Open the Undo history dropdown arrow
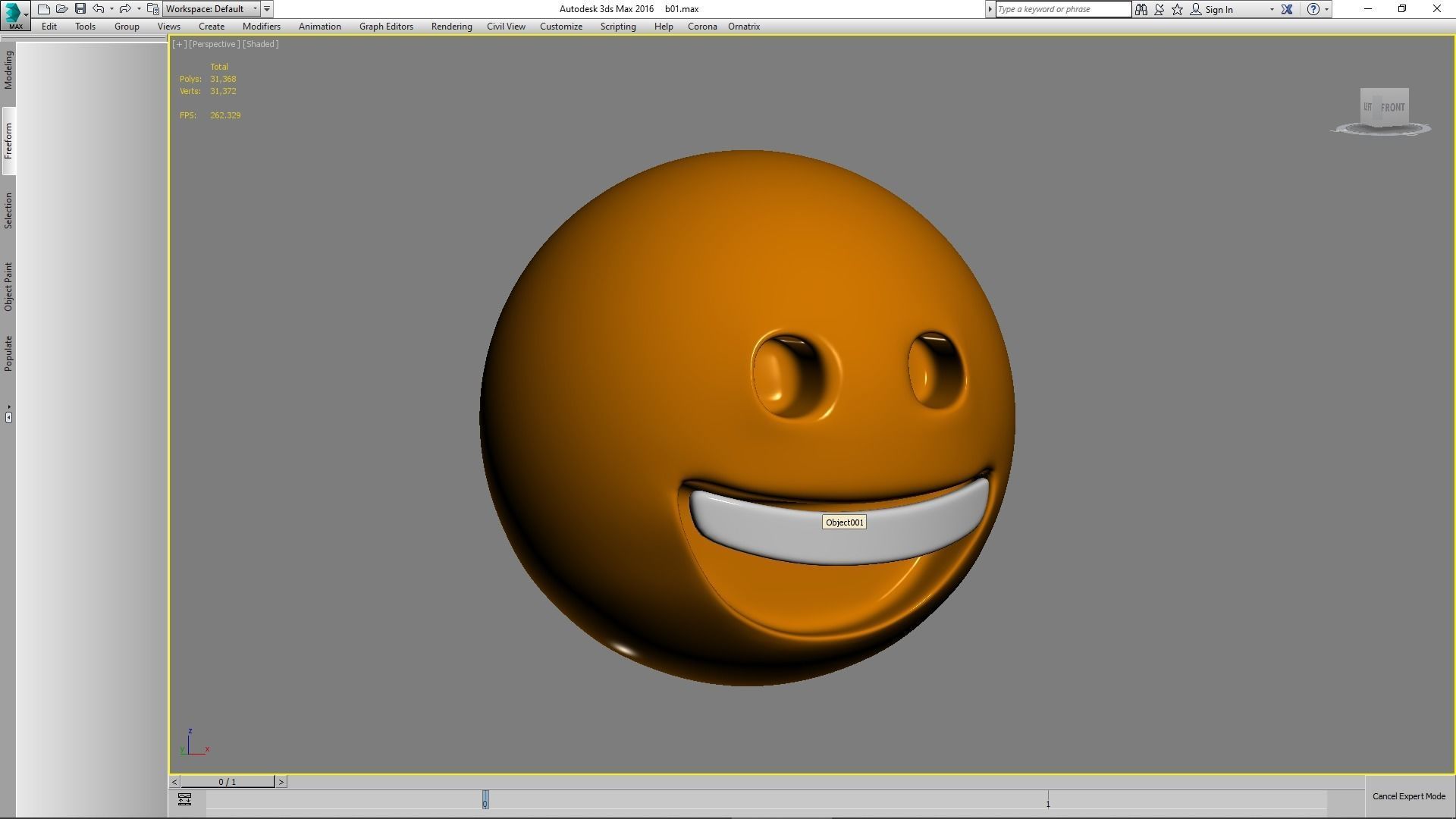This screenshot has height=819, width=1456. click(111, 9)
